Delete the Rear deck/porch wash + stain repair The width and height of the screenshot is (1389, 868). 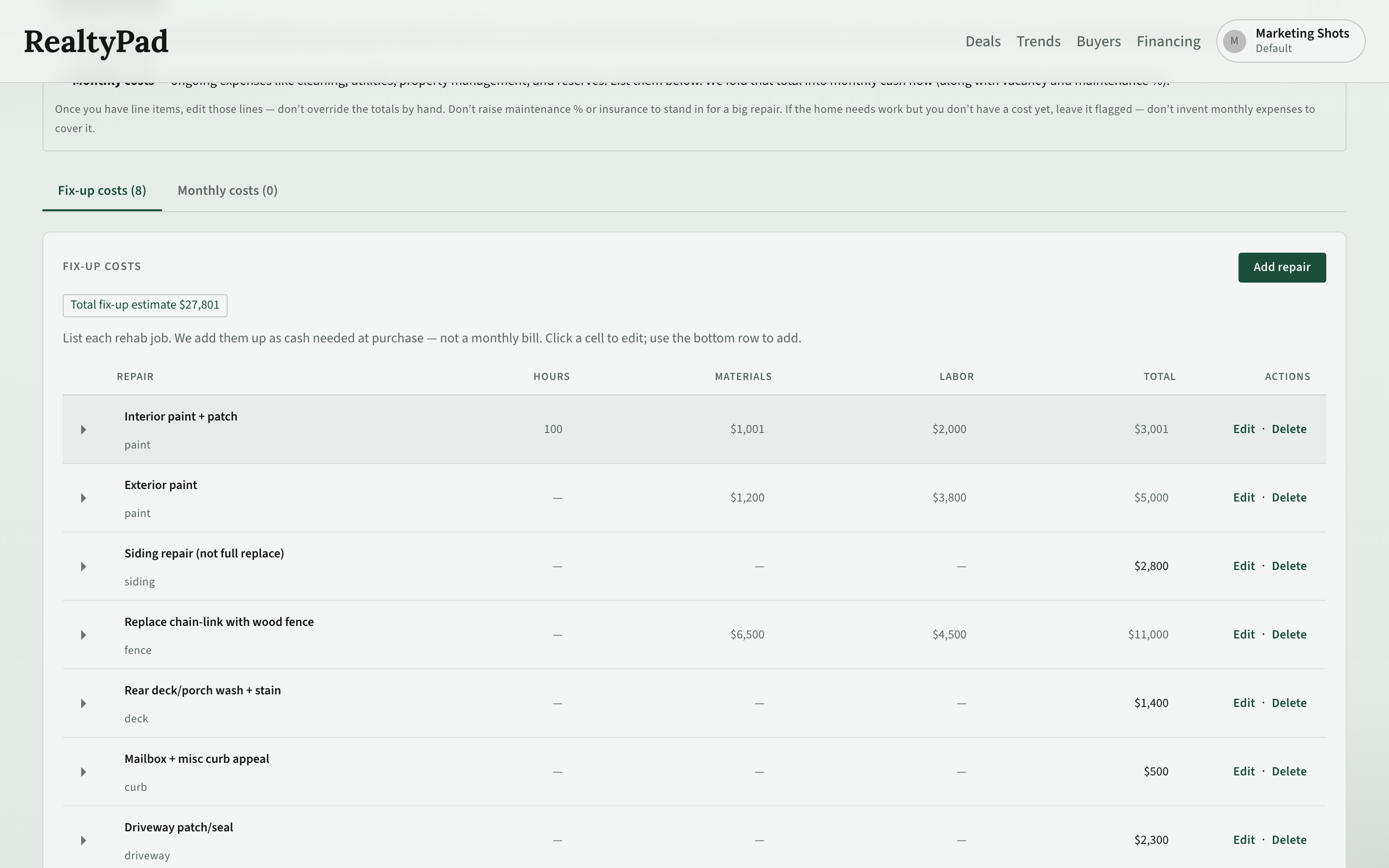(1289, 703)
